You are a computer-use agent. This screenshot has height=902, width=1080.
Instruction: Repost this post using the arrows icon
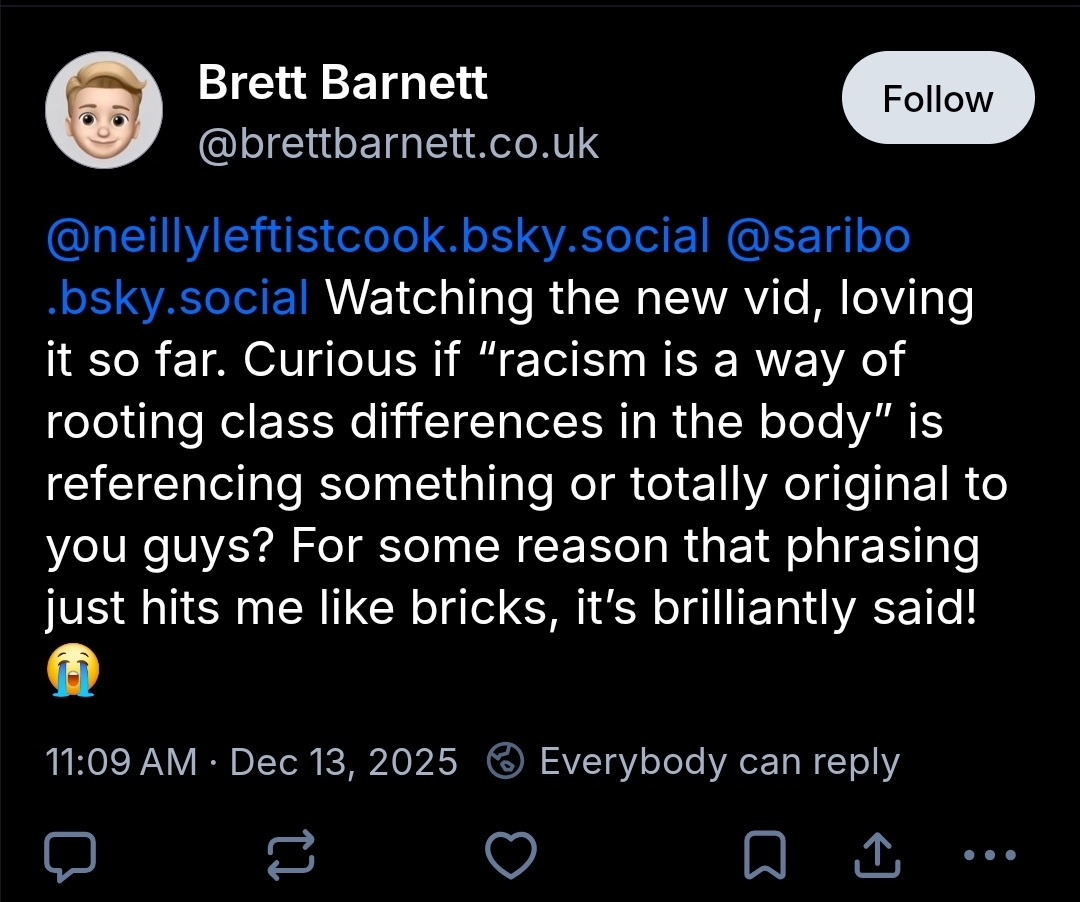(291, 855)
